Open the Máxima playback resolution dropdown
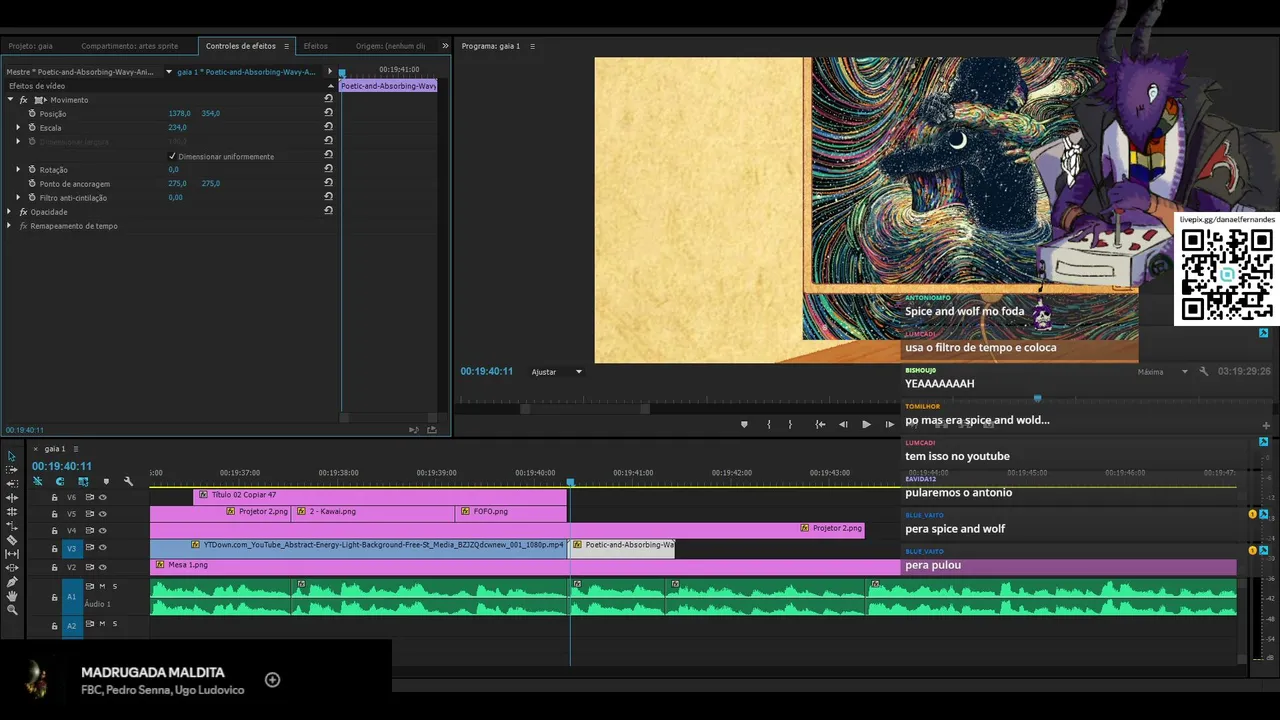Image resolution: width=1280 pixels, height=720 pixels. [1162, 372]
